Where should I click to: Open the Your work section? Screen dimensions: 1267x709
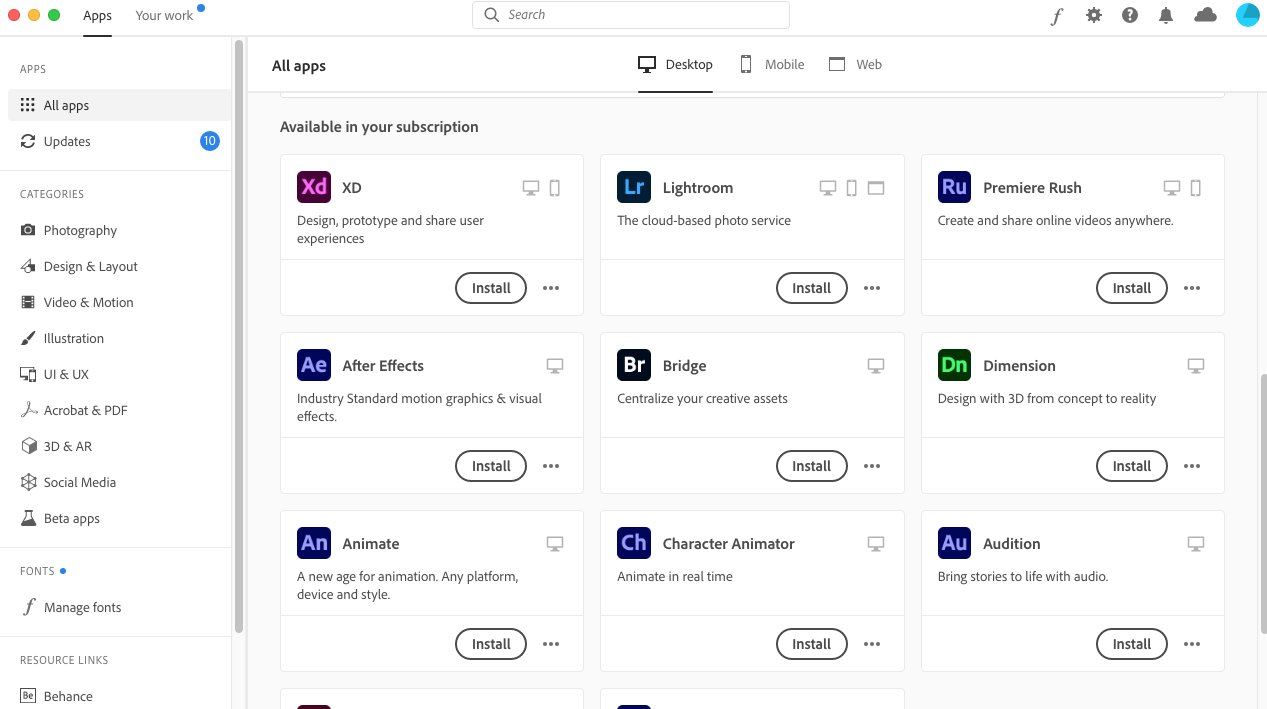pos(163,16)
